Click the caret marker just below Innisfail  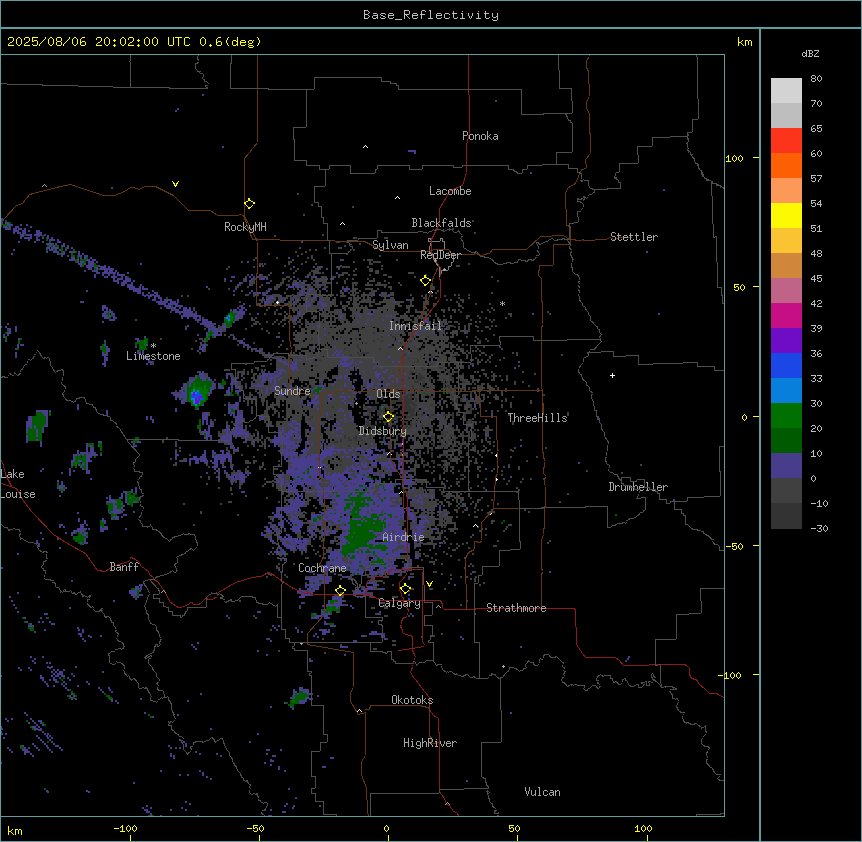400,348
